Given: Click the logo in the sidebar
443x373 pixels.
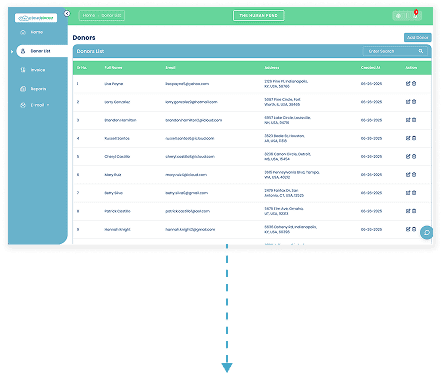Looking at the screenshot, I should 36,18.
